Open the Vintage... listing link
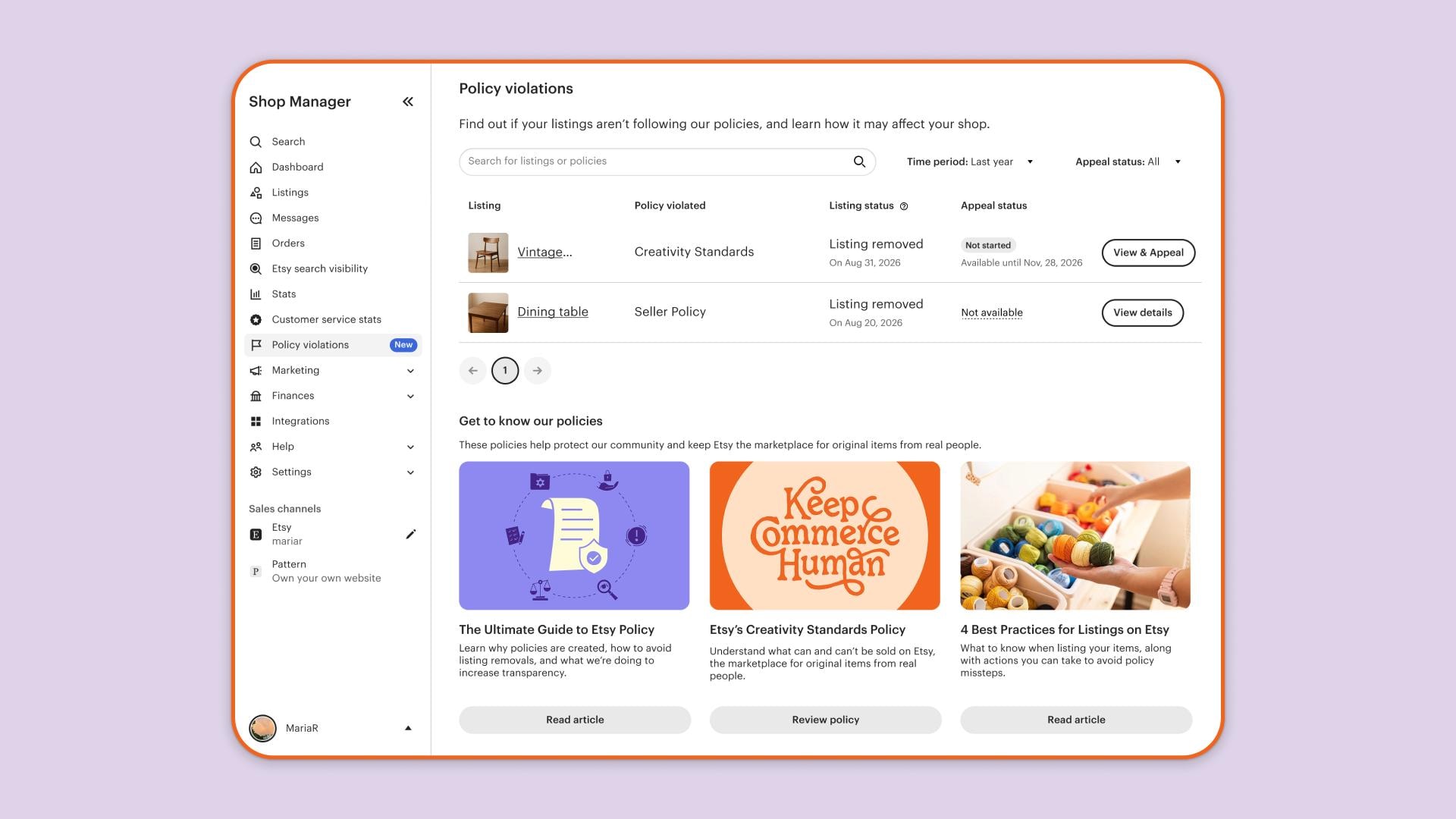The height and width of the screenshot is (819, 1456). tap(544, 253)
